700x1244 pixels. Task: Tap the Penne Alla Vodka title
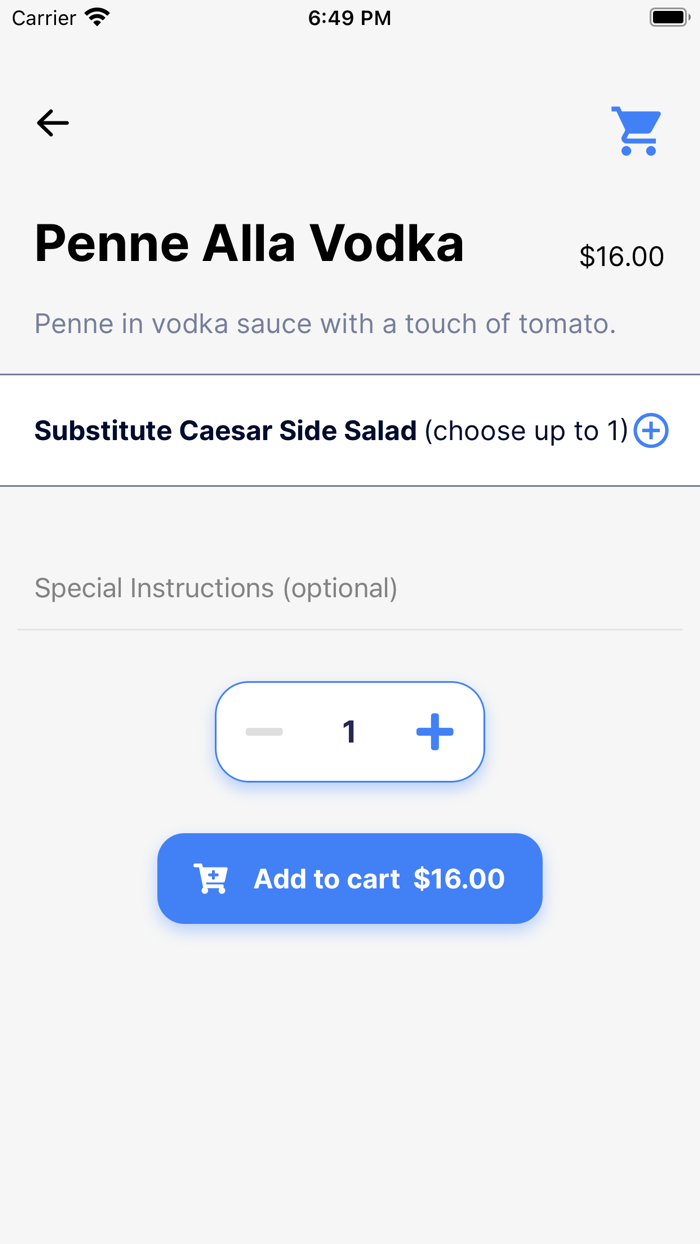point(249,243)
